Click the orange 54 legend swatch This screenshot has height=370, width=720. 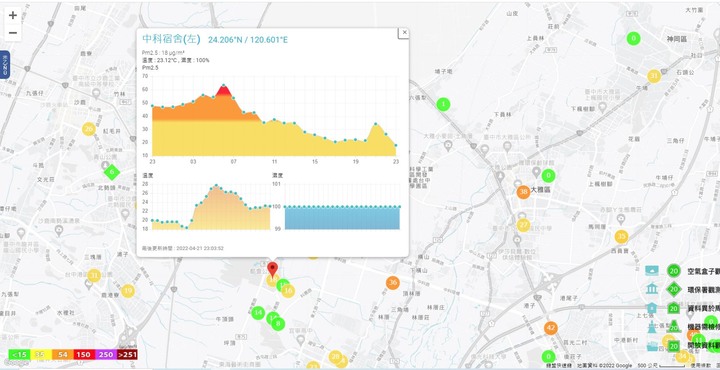pos(62,355)
